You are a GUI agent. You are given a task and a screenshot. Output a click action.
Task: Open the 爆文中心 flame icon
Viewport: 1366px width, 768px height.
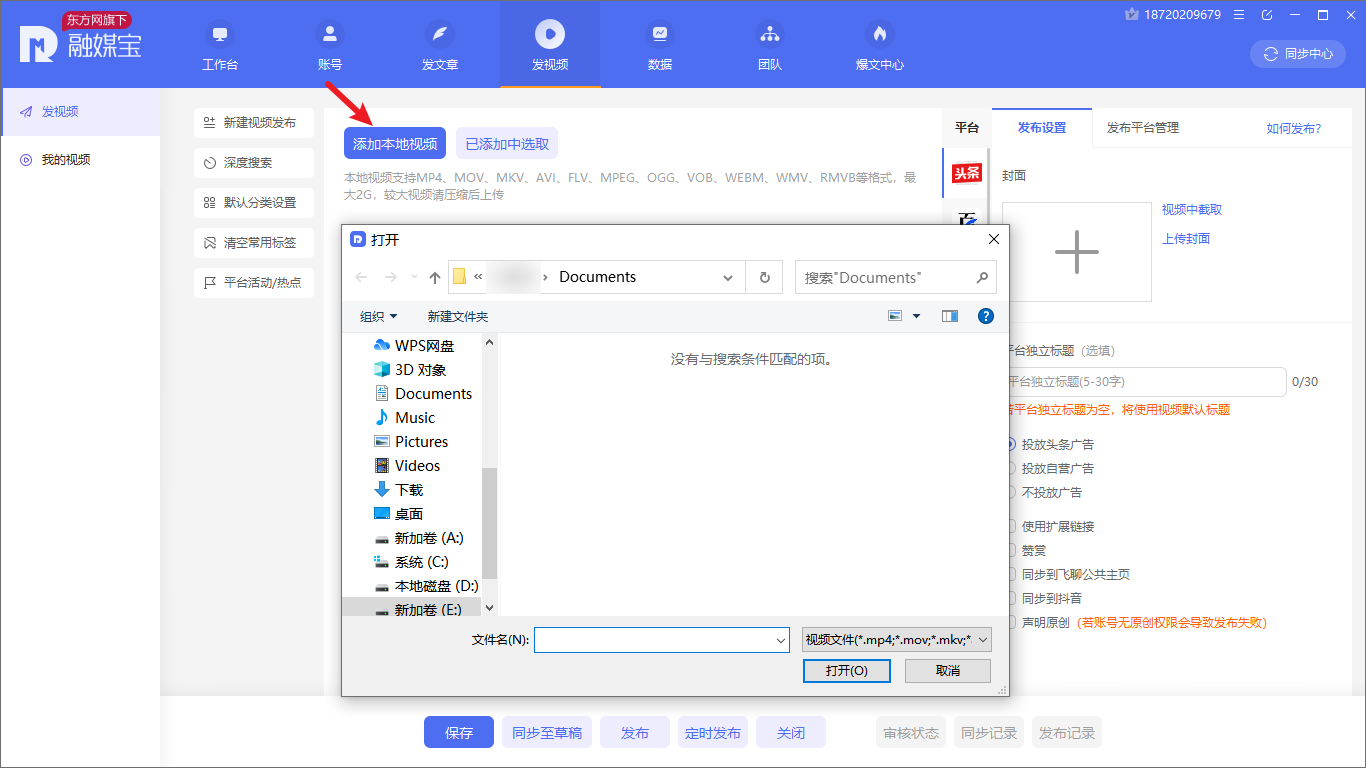coord(880,35)
